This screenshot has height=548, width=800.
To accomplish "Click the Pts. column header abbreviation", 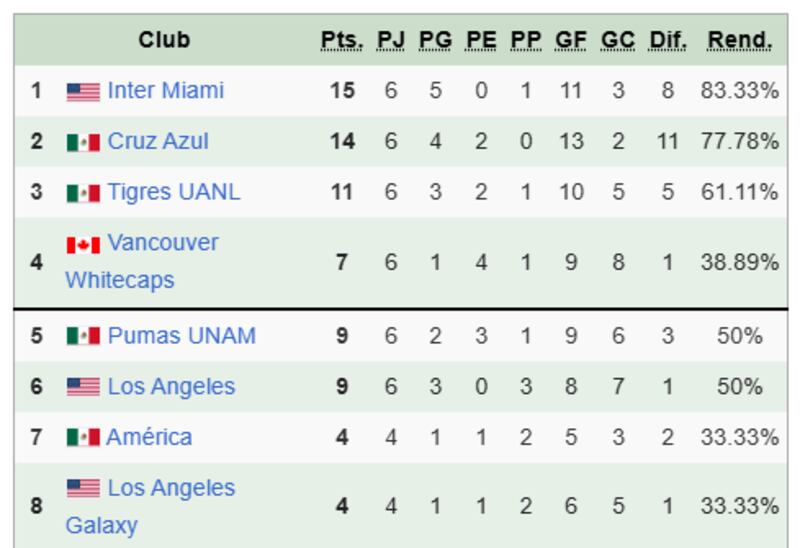I will pos(342,40).
